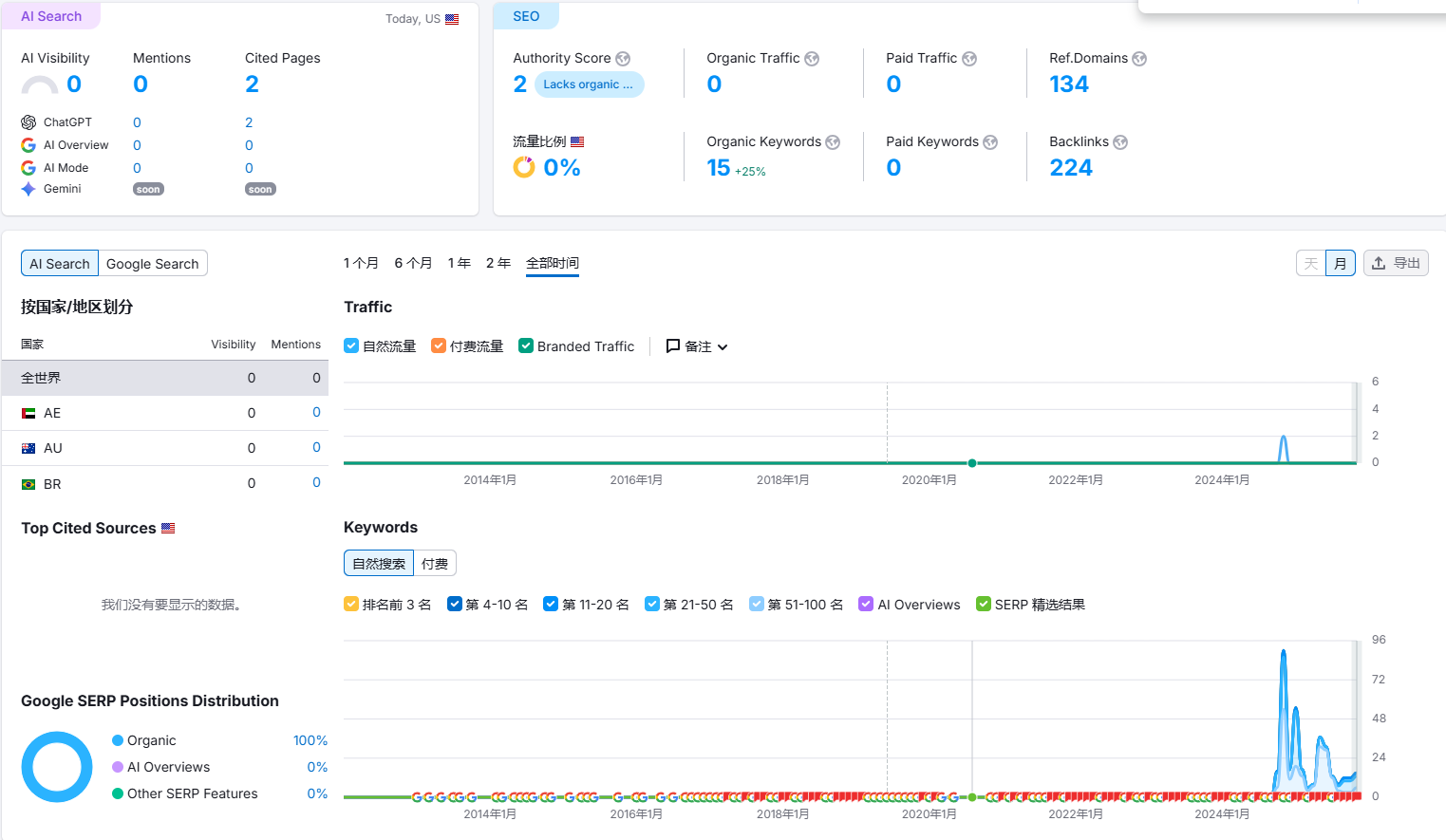Click globe icon beside Organic Traffic
Screen dimensions: 1446x840
coord(812,59)
